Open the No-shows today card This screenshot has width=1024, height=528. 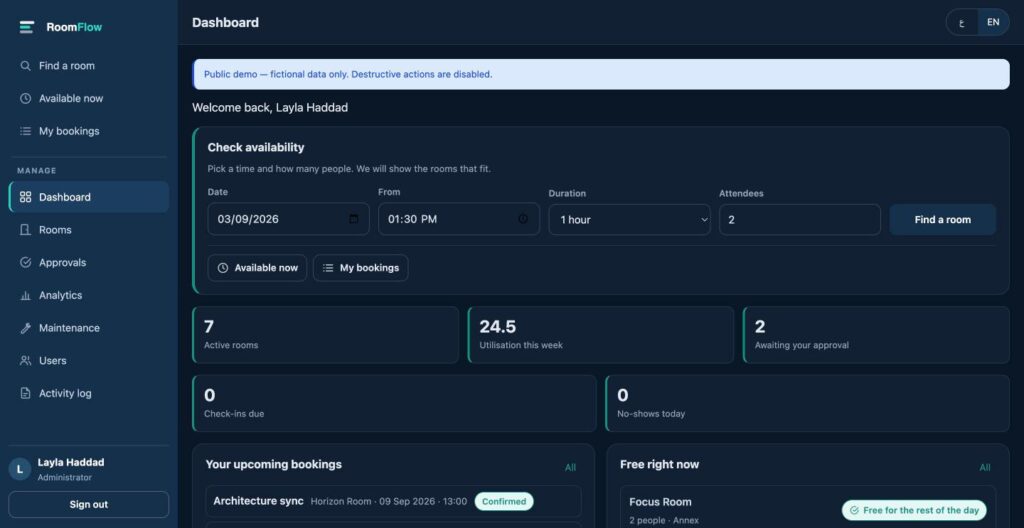tap(807, 403)
